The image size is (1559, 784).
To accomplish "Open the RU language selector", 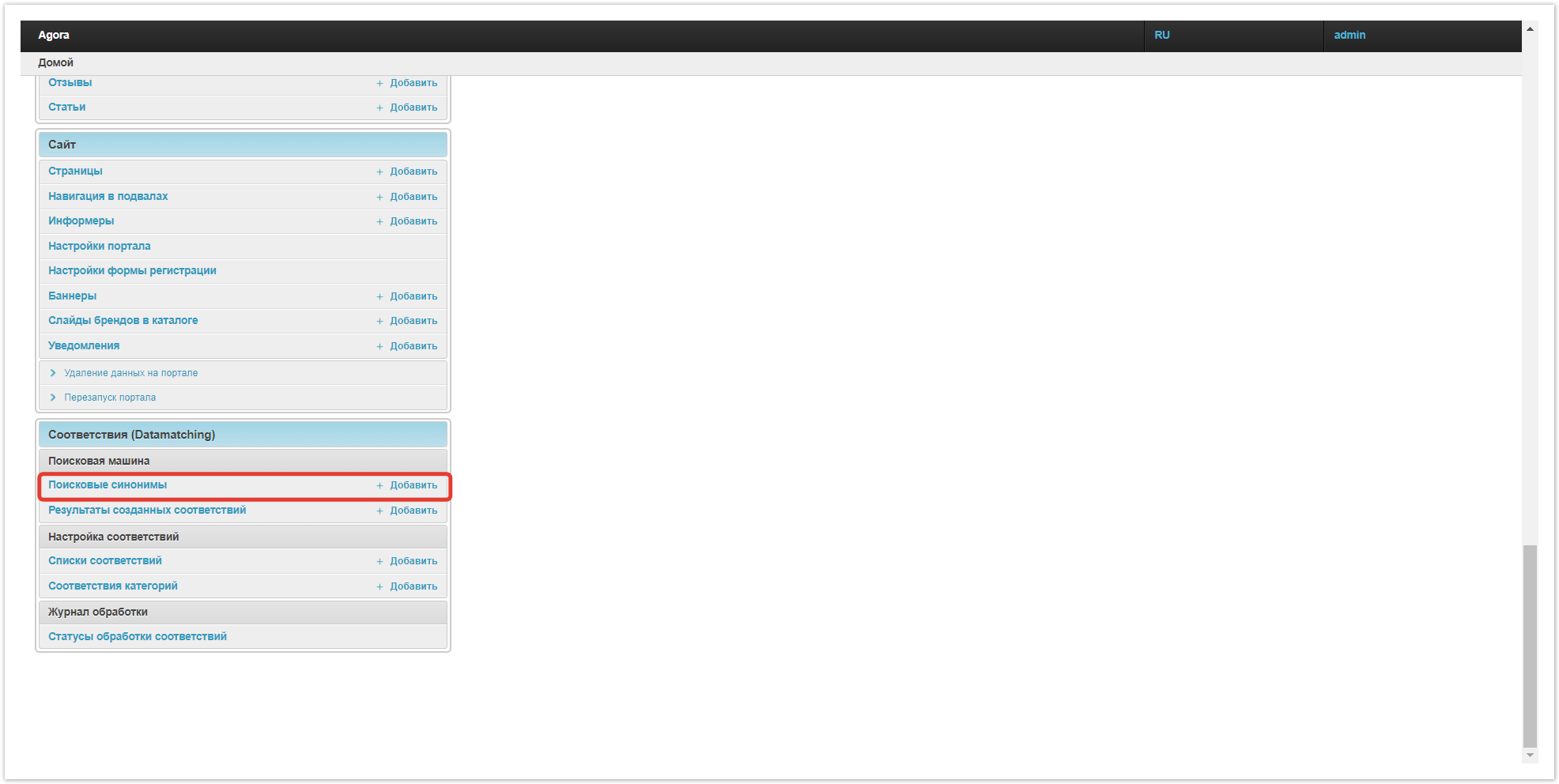I will coord(1161,35).
